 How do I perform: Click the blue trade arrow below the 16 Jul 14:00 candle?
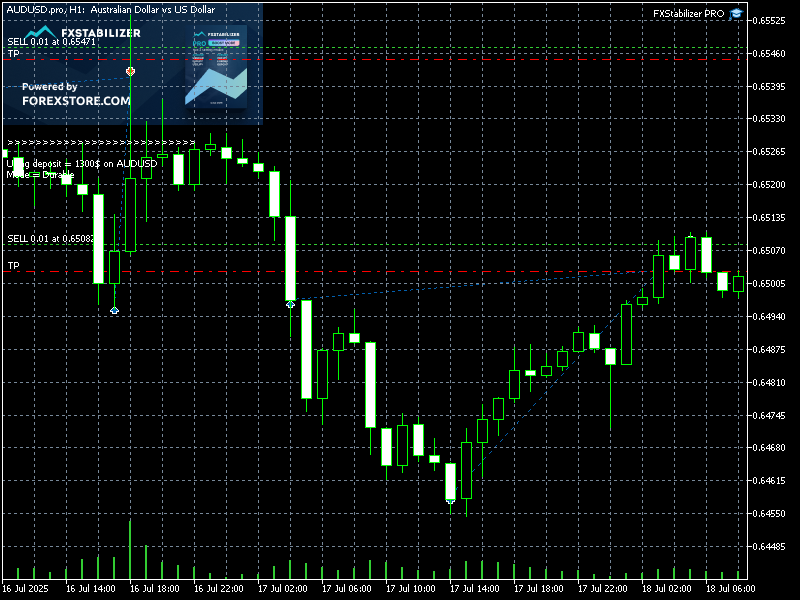point(114,311)
